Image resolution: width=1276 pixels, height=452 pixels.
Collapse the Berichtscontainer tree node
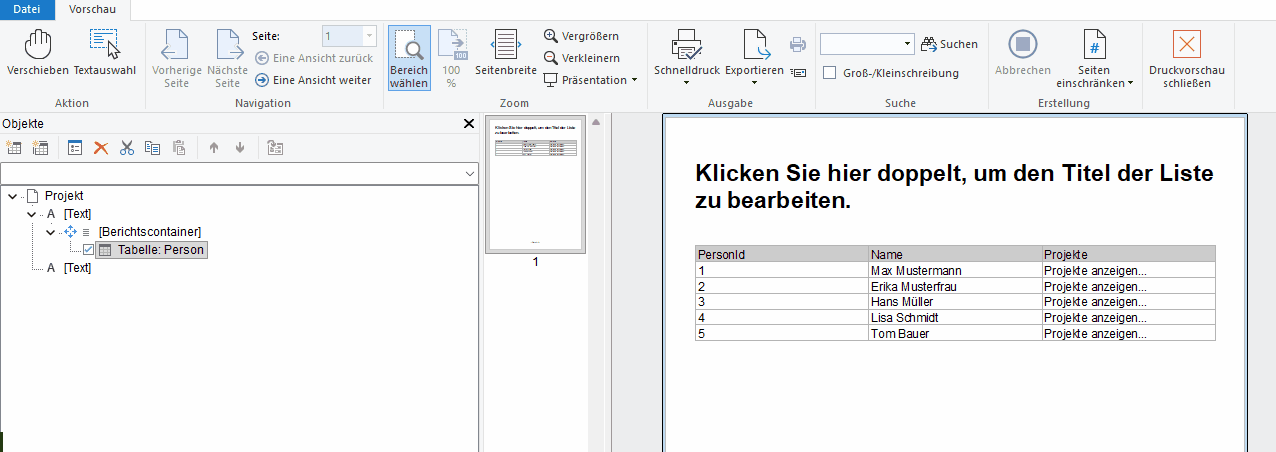pyautogui.click(x=50, y=232)
